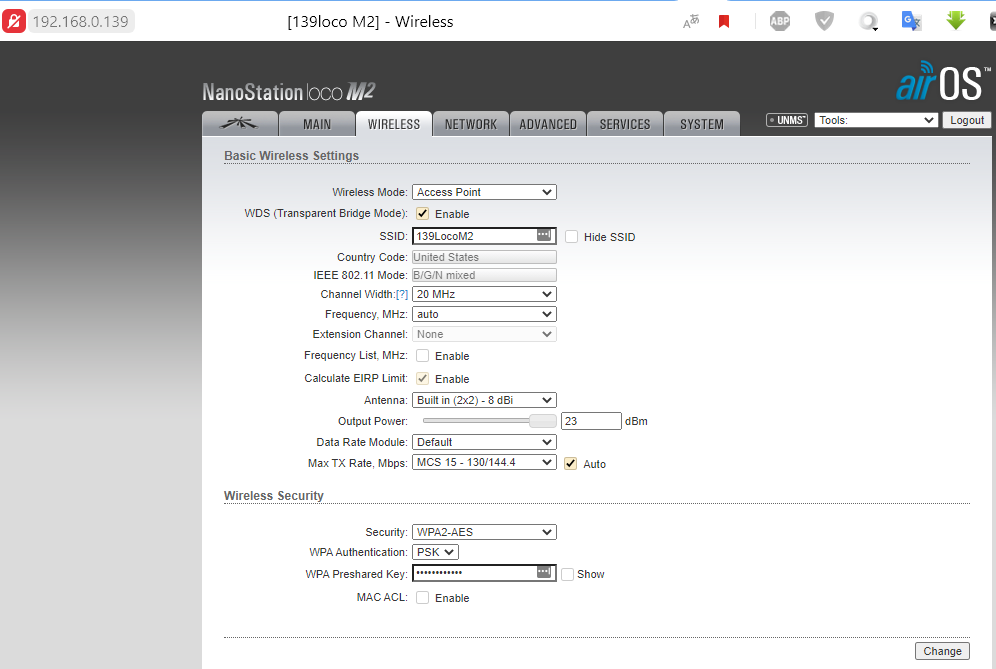The height and width of the screenshot is (669, 996).
Task: Open the Google Translate extension icon
Action: click(x=912, y=21)
